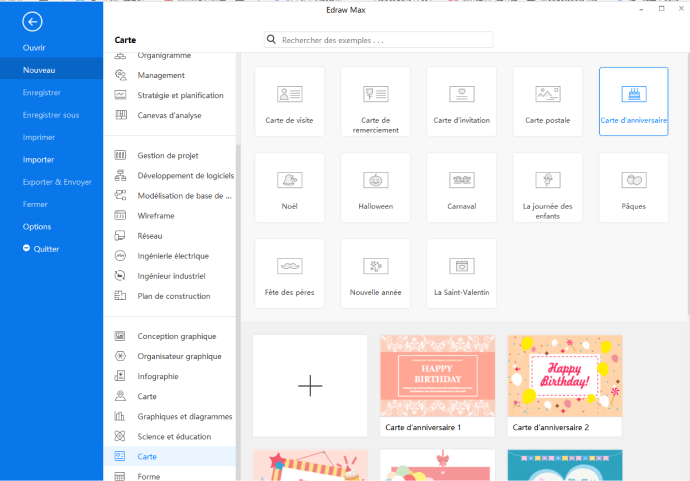
Task: Choose the Wireframe category
Action: [158, 215]
